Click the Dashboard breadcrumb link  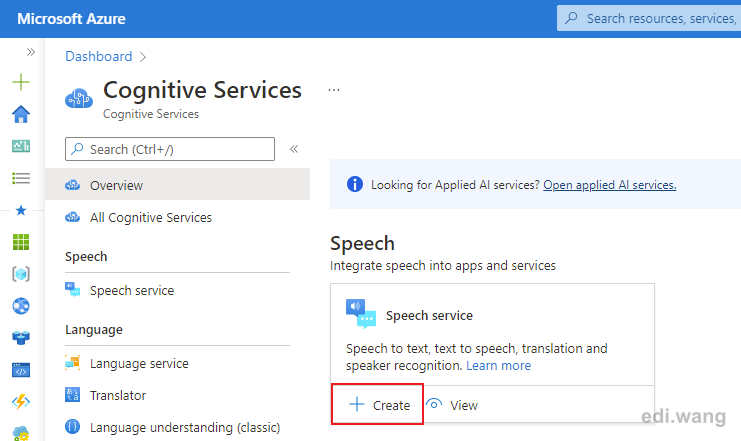pyautogui.click(x=98, y=56)
